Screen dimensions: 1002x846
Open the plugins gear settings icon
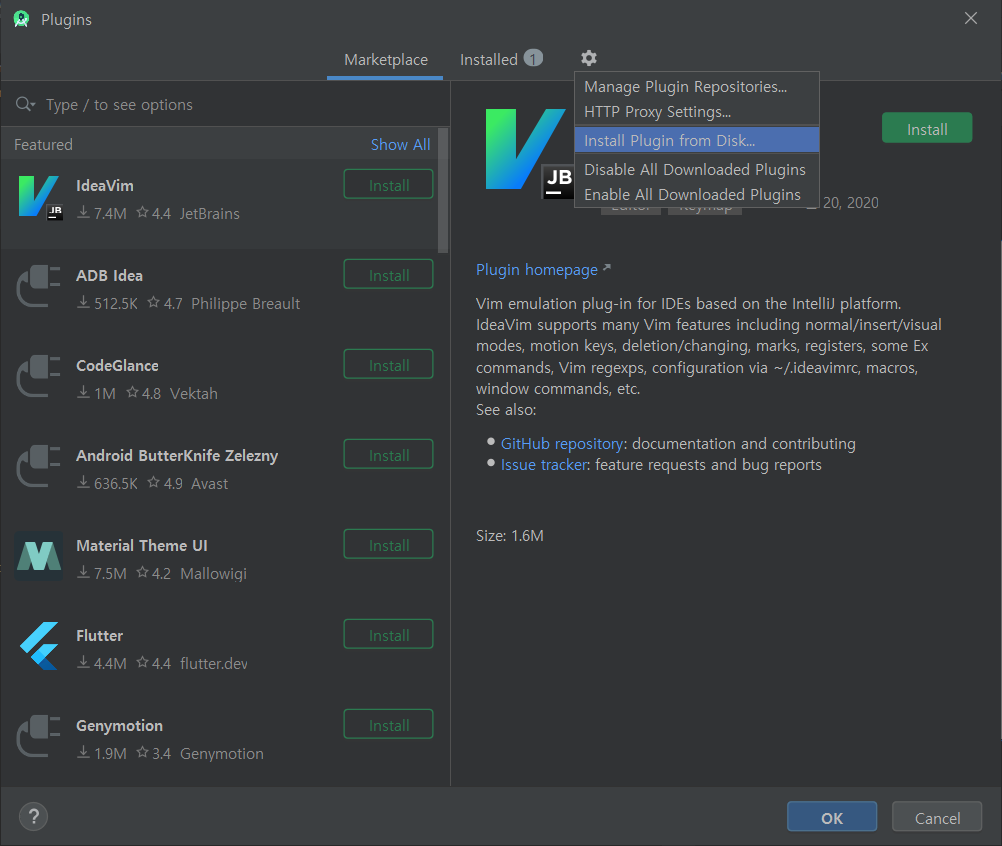point(589,59)
